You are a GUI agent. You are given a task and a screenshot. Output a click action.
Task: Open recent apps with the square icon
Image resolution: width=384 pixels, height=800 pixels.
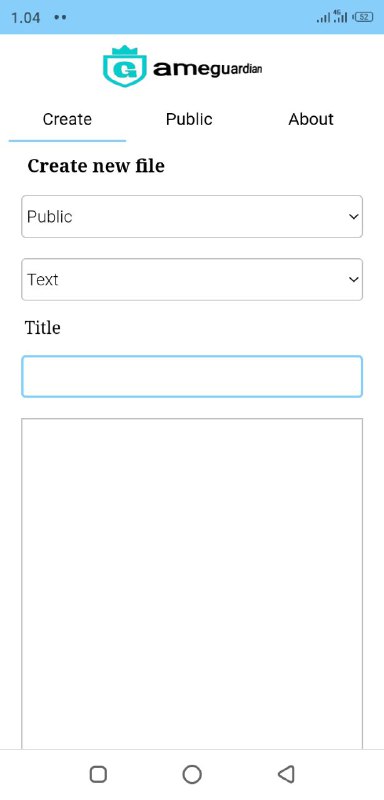pyautogui.click(x=98, y=774)
